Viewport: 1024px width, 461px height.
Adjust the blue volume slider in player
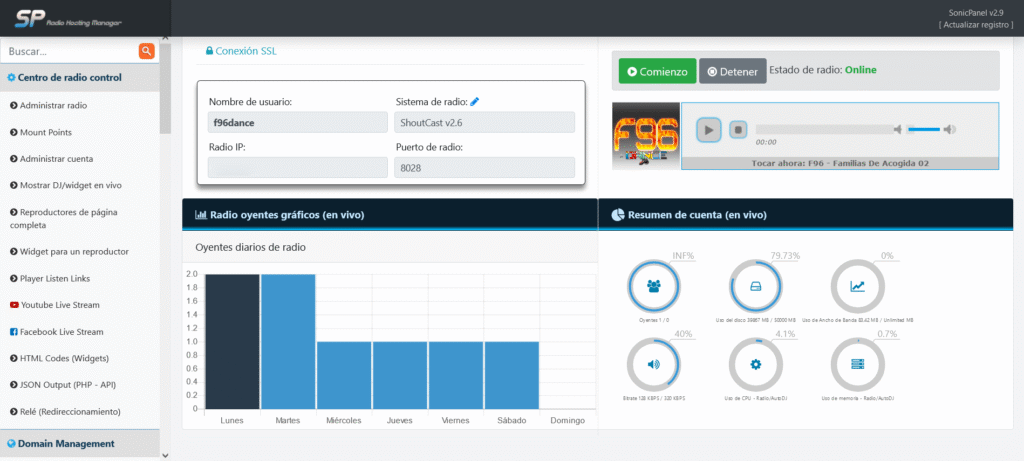pyautogui.click(x=923, y=129)
